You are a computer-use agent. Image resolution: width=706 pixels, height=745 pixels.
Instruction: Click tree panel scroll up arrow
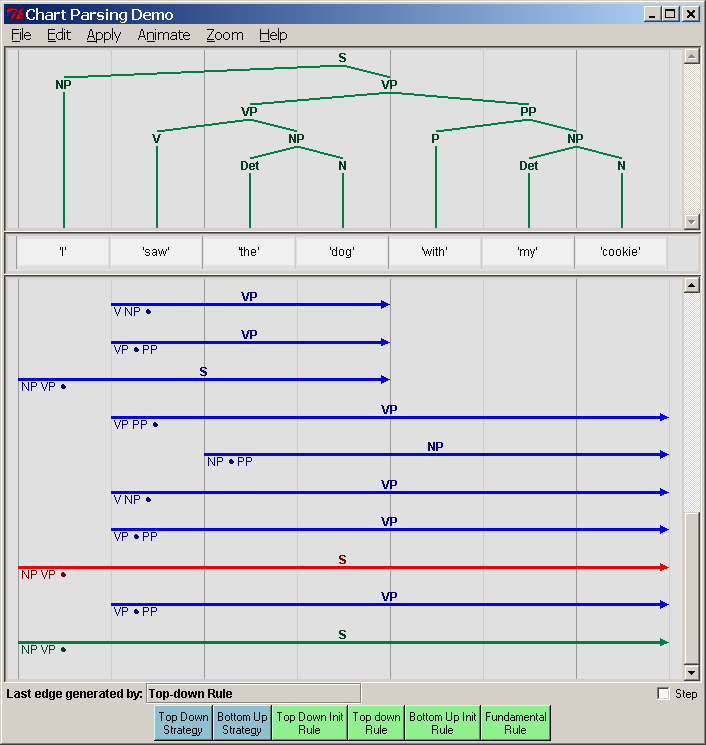pyautogui.click(x=692, y=57)
